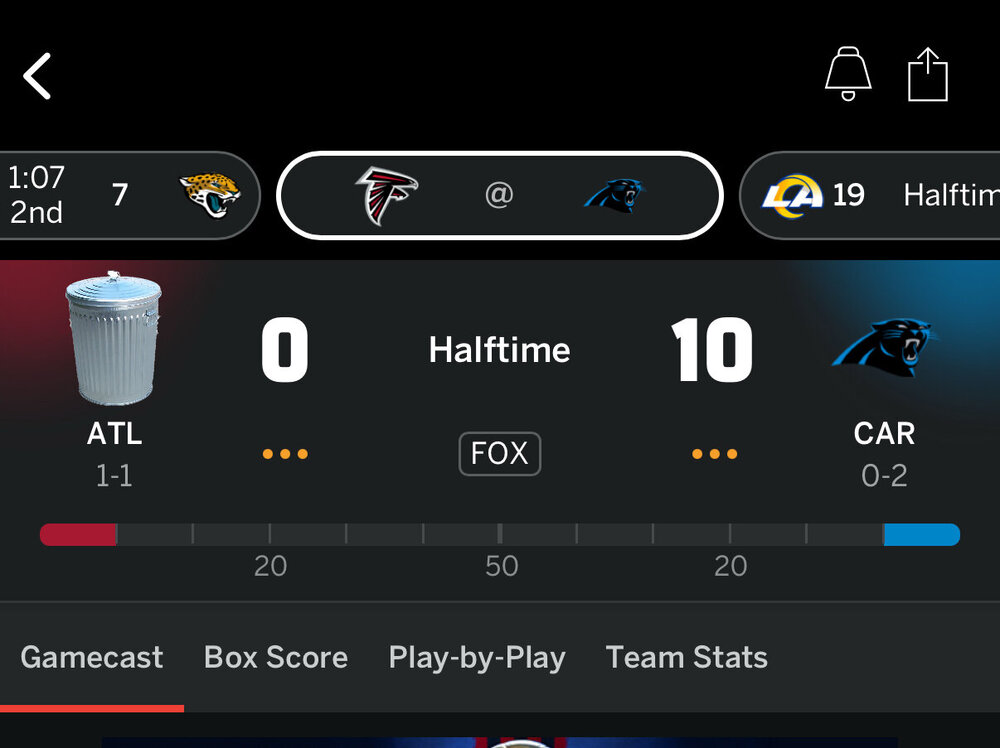Tap the trash can ATL team logo
The width and height of the screenshot is (1000, 748).
[113, 338]
